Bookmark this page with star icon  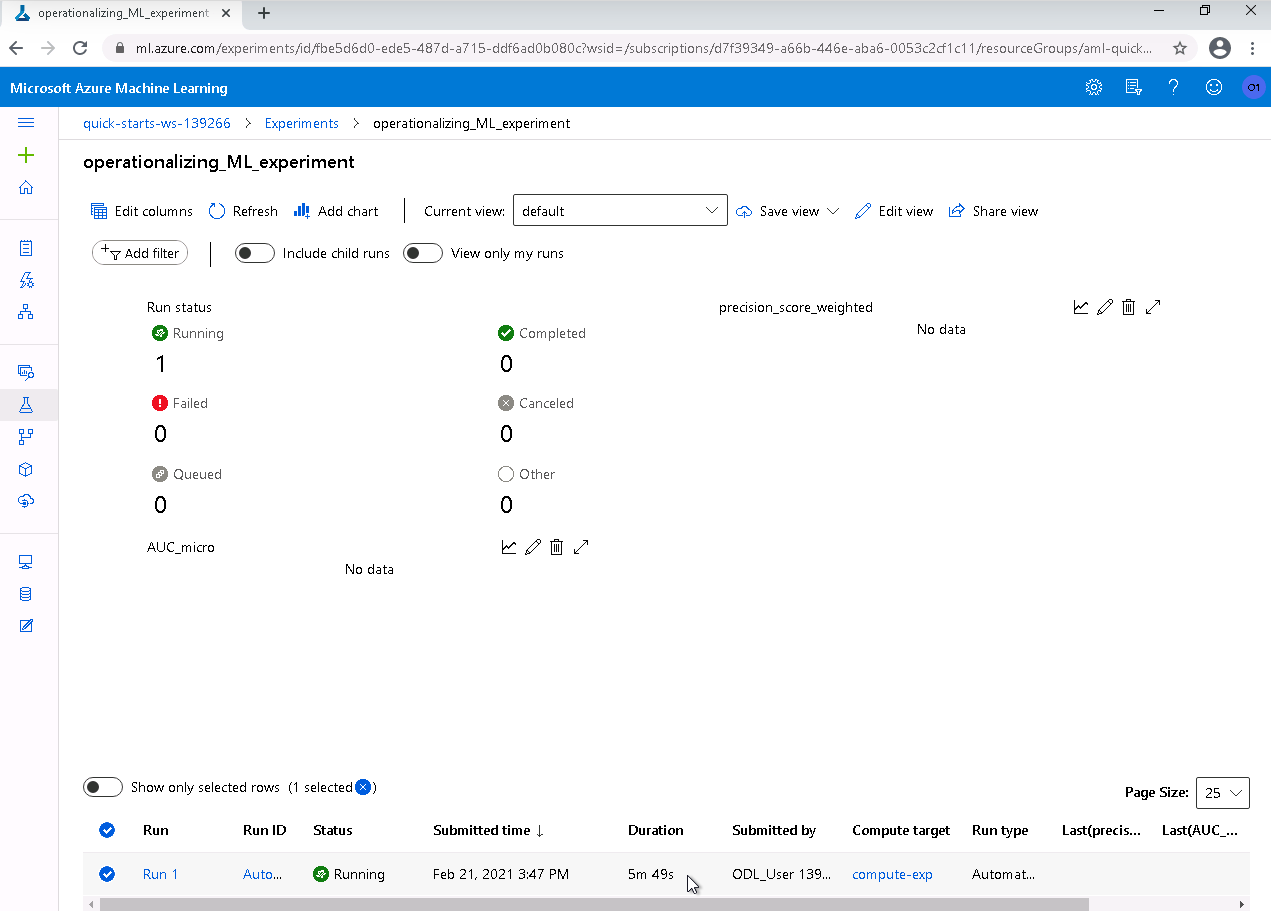coord(1180,48)
